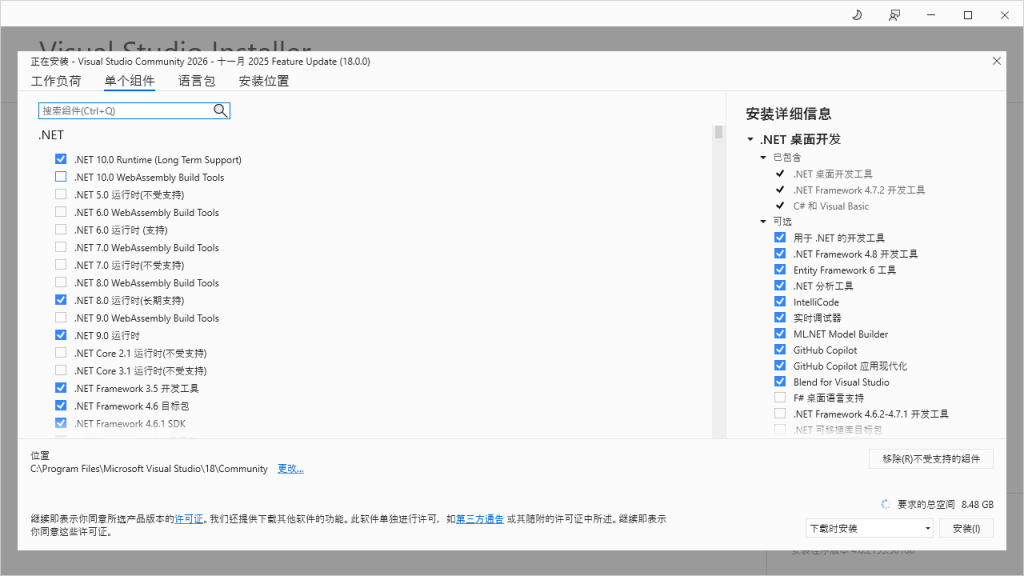Image resolution: width=1024 pixels, height=576 pixels.
Task: Enable .NET 10.0 WebAssembly Build Tools checkbox
Action: click(61, 177)
